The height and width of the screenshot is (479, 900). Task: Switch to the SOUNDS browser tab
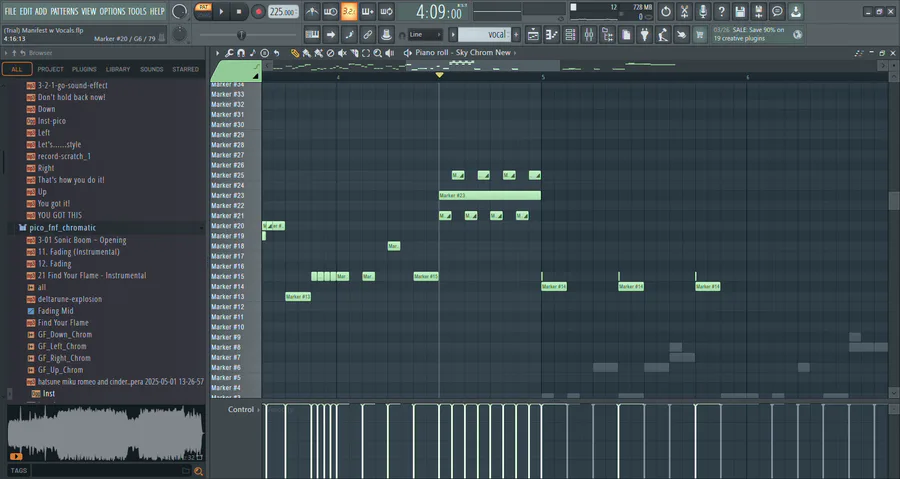click(x=152, y=69)
